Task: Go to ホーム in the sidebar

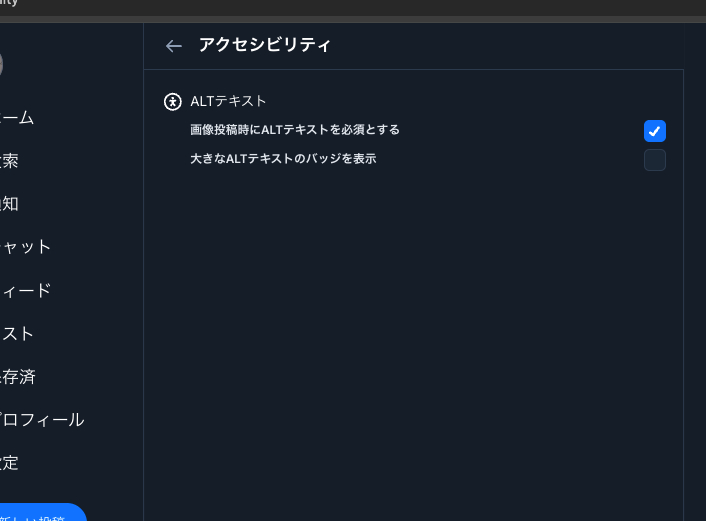Action: coord(17,118)
